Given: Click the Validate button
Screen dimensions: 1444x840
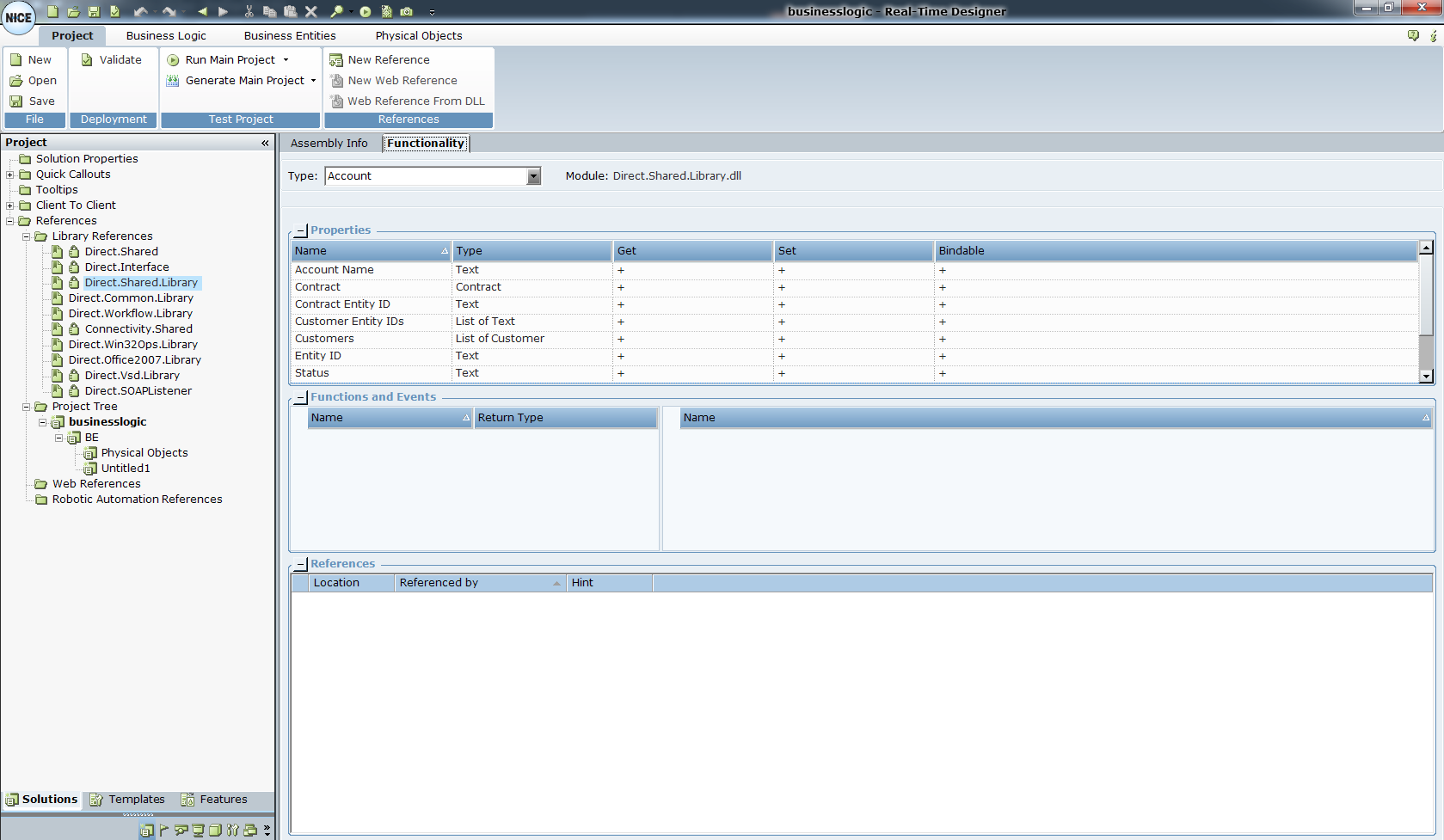Looking at the screenshot, I should click(112, 60).
